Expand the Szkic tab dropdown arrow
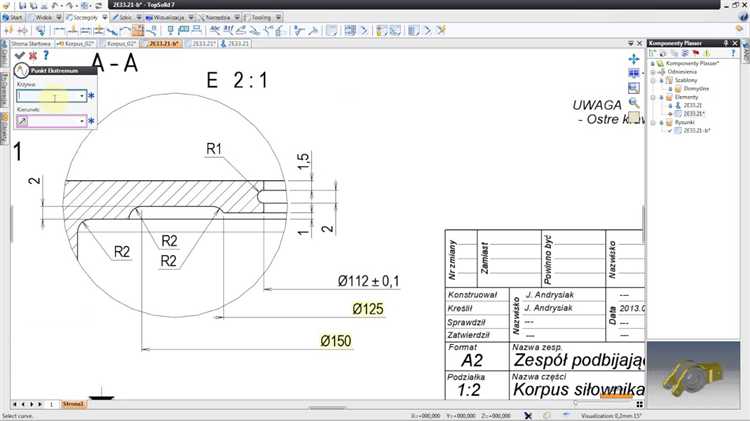 pos(139,17)
